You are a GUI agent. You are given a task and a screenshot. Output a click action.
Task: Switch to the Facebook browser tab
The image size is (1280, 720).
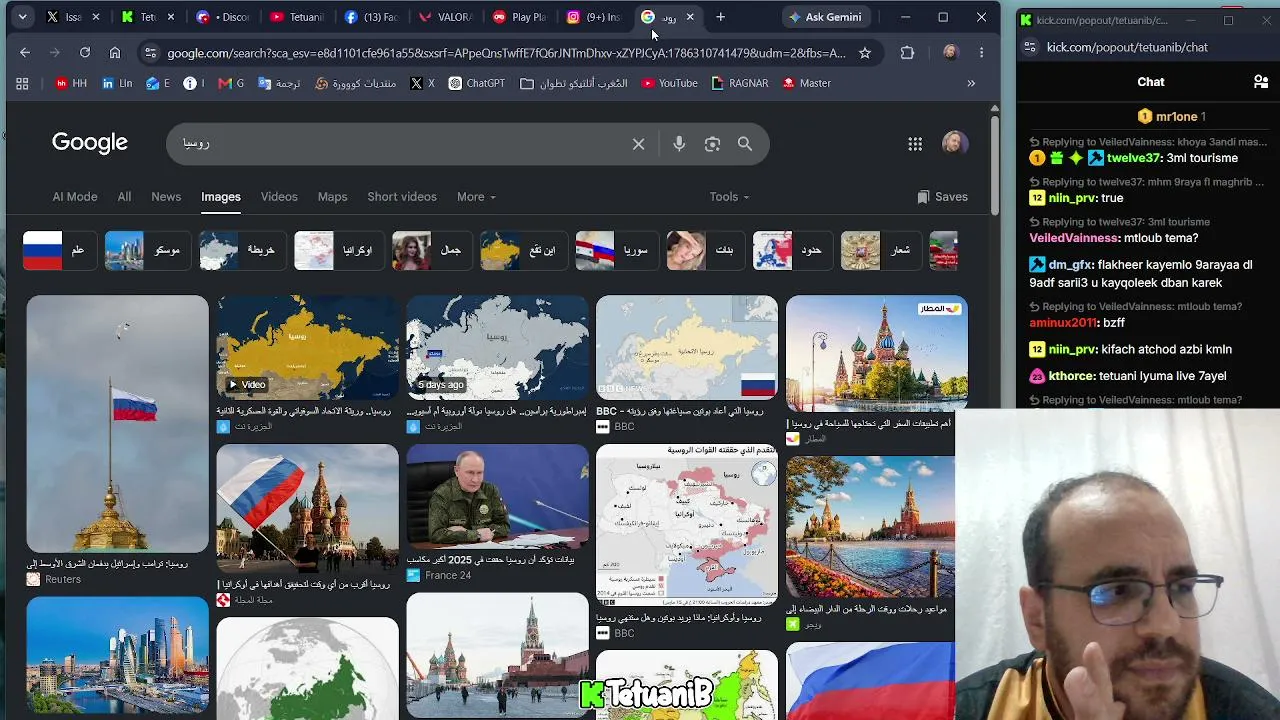[x=370, y=17]
